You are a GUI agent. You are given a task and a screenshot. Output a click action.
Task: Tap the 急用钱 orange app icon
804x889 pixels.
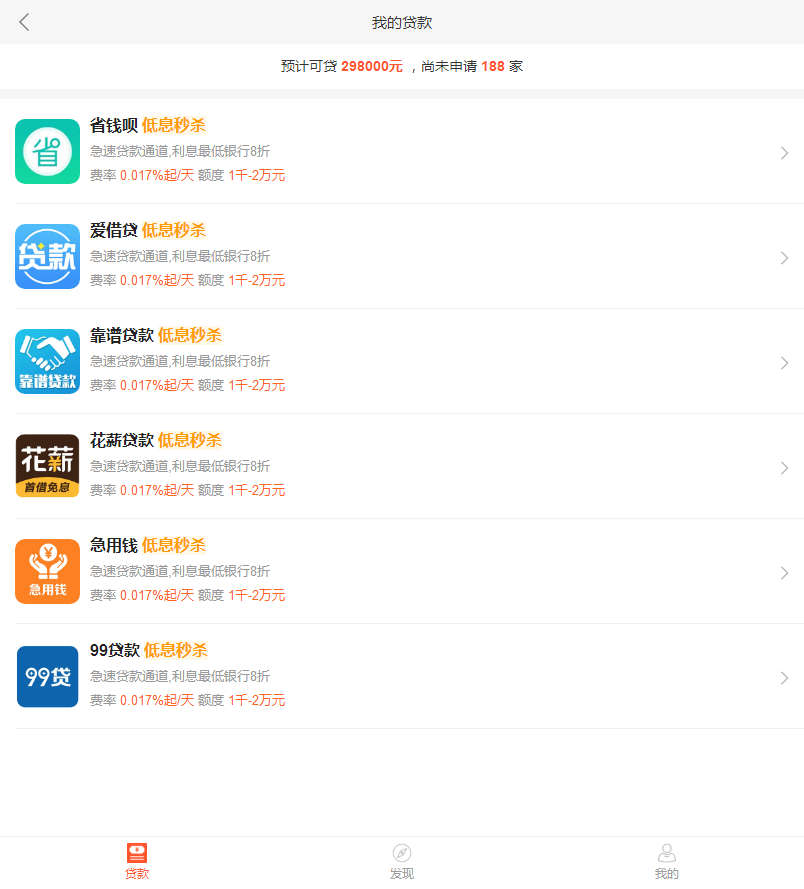pyautogui.click(x=47, y=571)
